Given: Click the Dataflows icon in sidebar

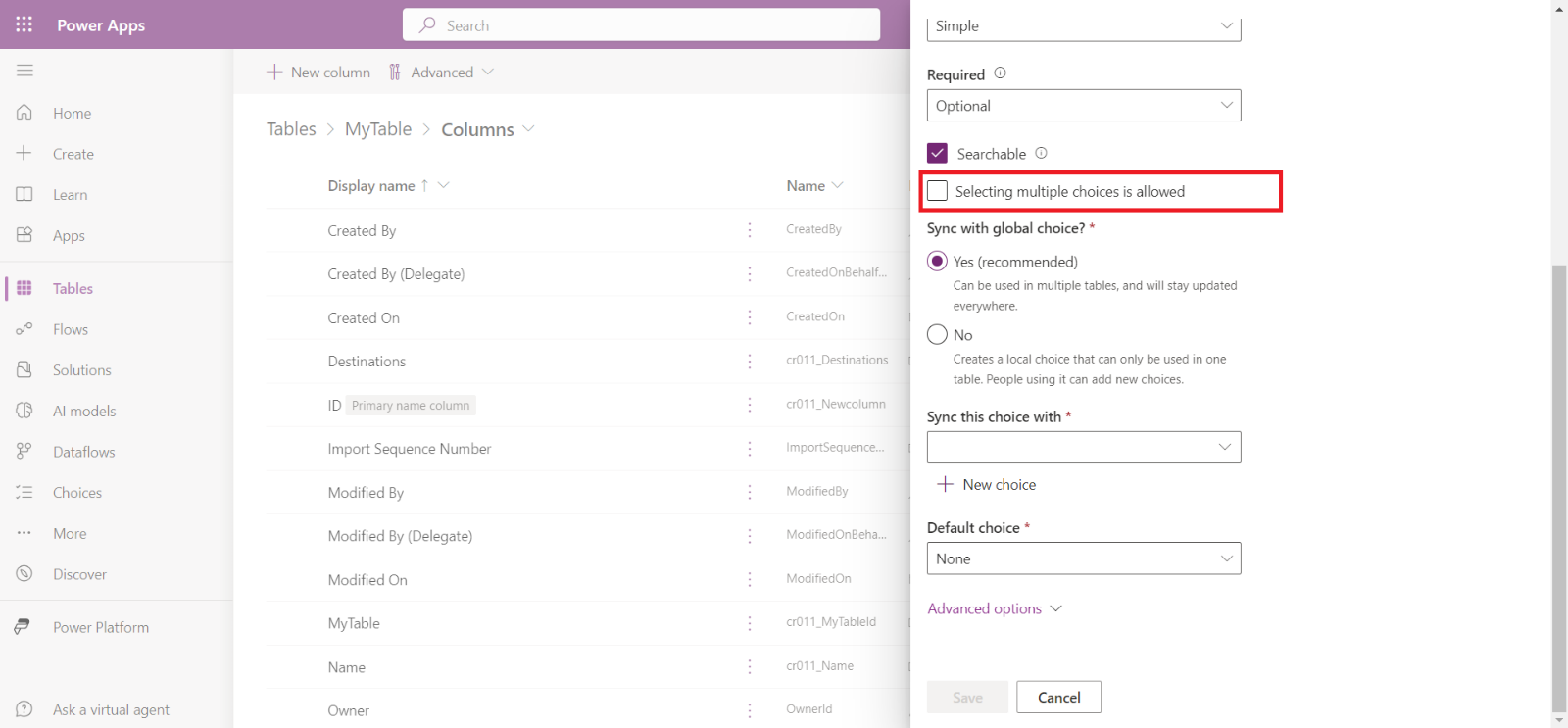Looking at the screenshot, I should [24, 451].
